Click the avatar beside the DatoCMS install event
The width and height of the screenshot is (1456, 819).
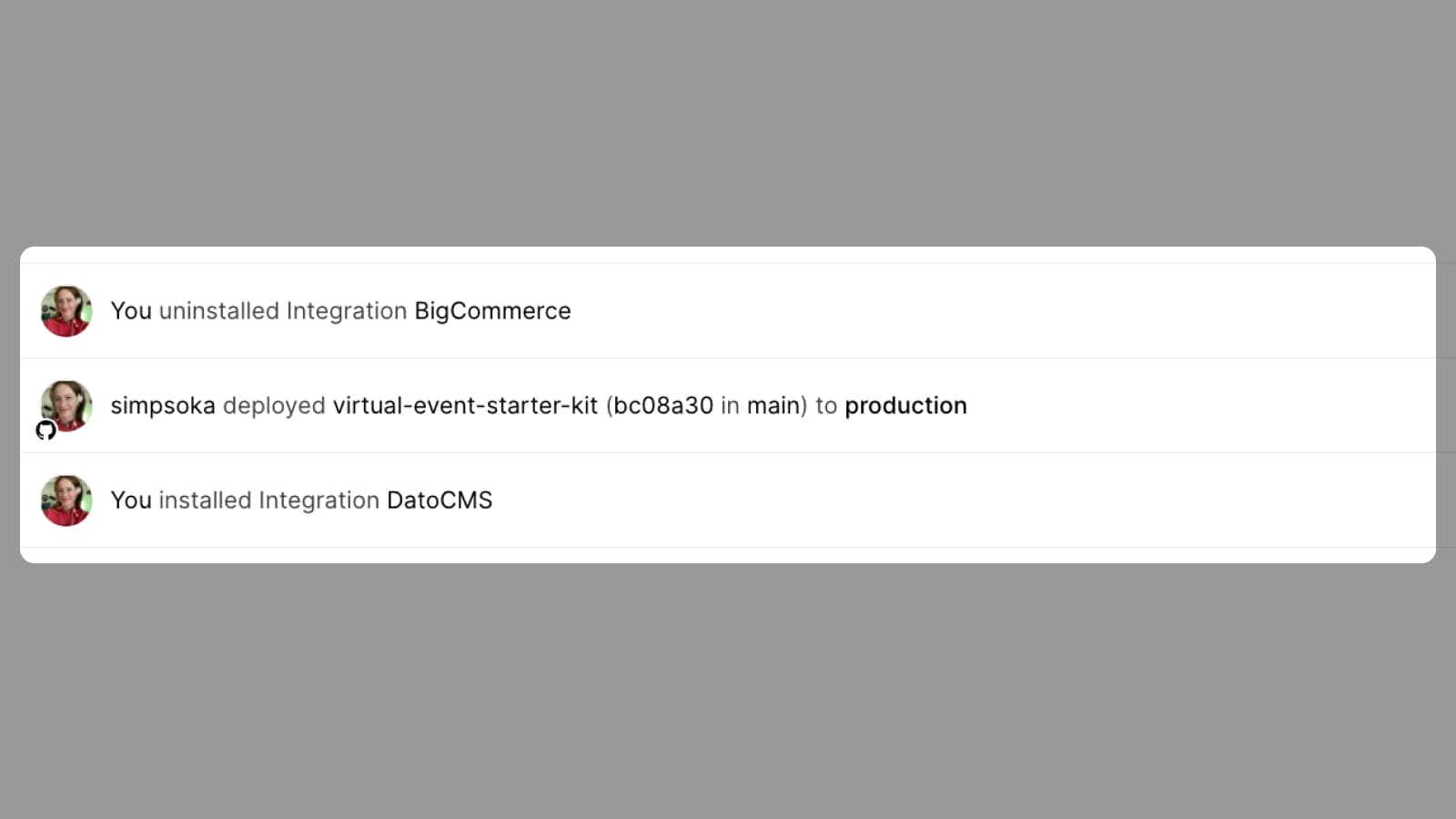[x=66, y=500]
